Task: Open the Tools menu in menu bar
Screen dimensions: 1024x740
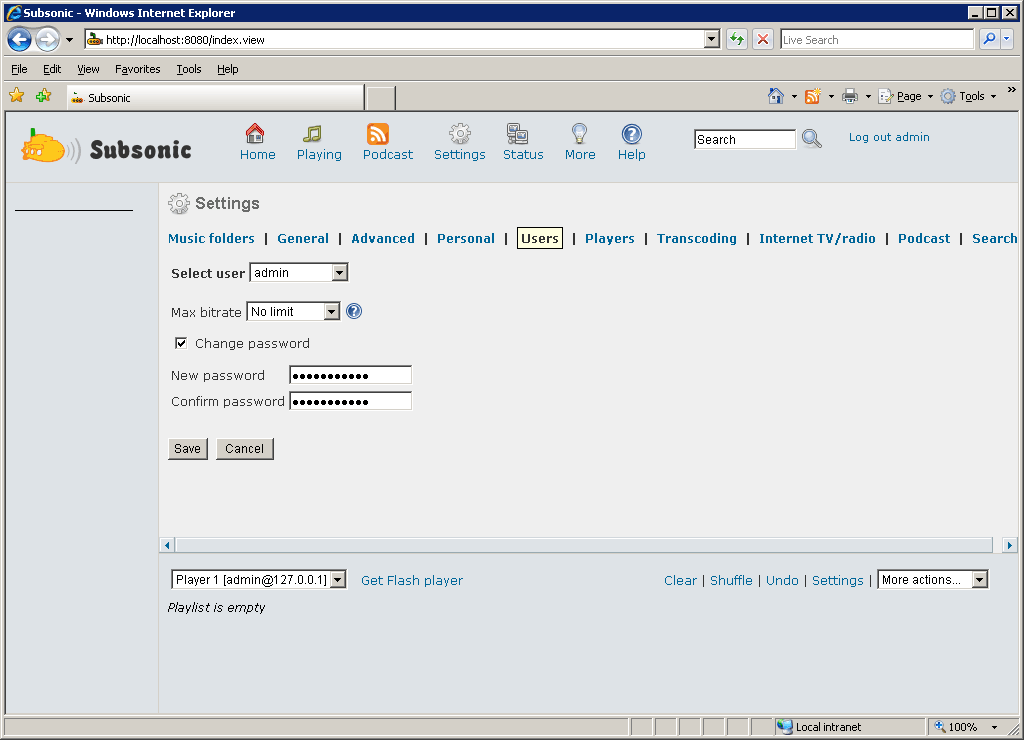Action: 189,69
